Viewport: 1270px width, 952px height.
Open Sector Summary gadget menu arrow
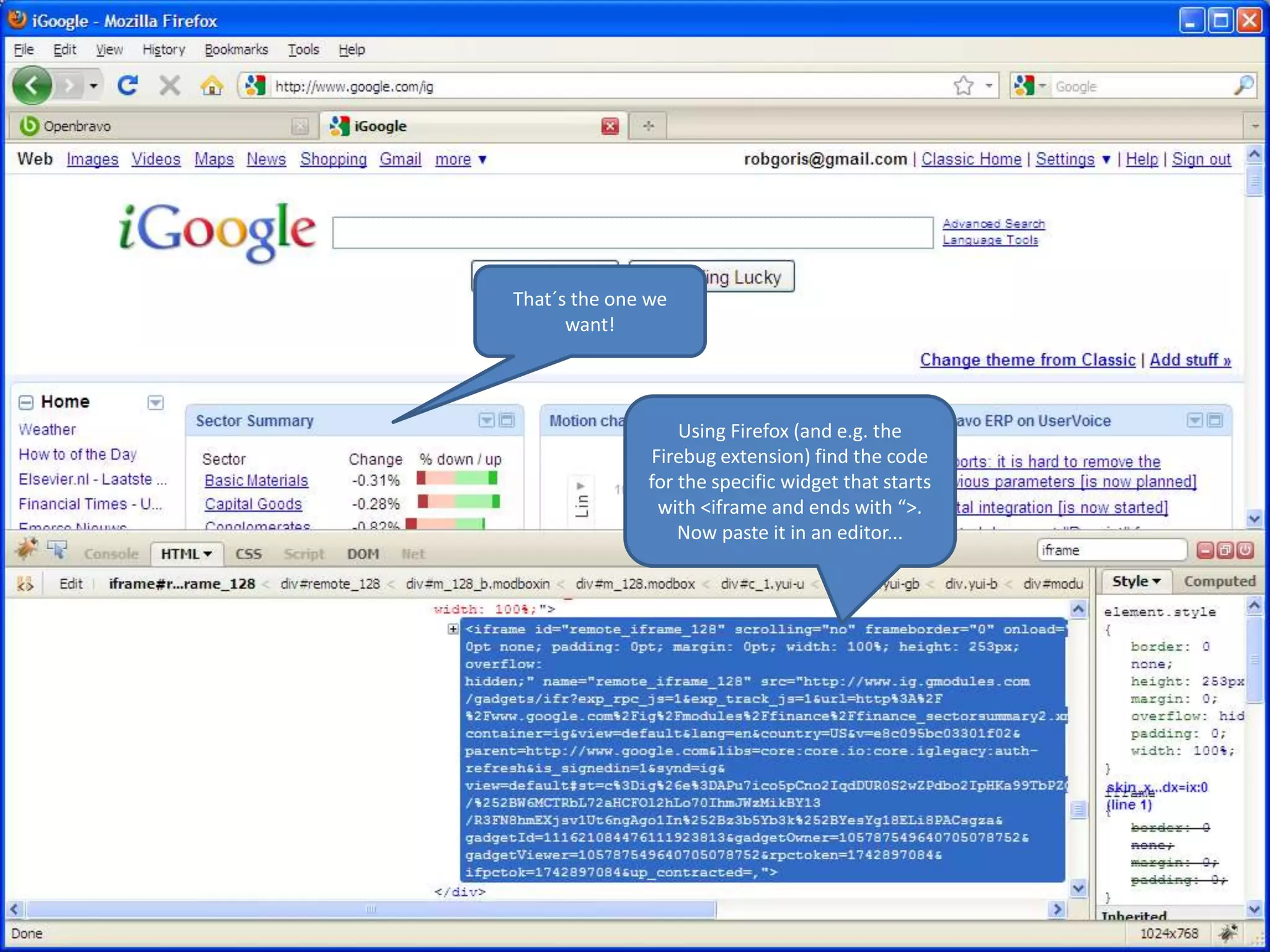tap(487, 420)
